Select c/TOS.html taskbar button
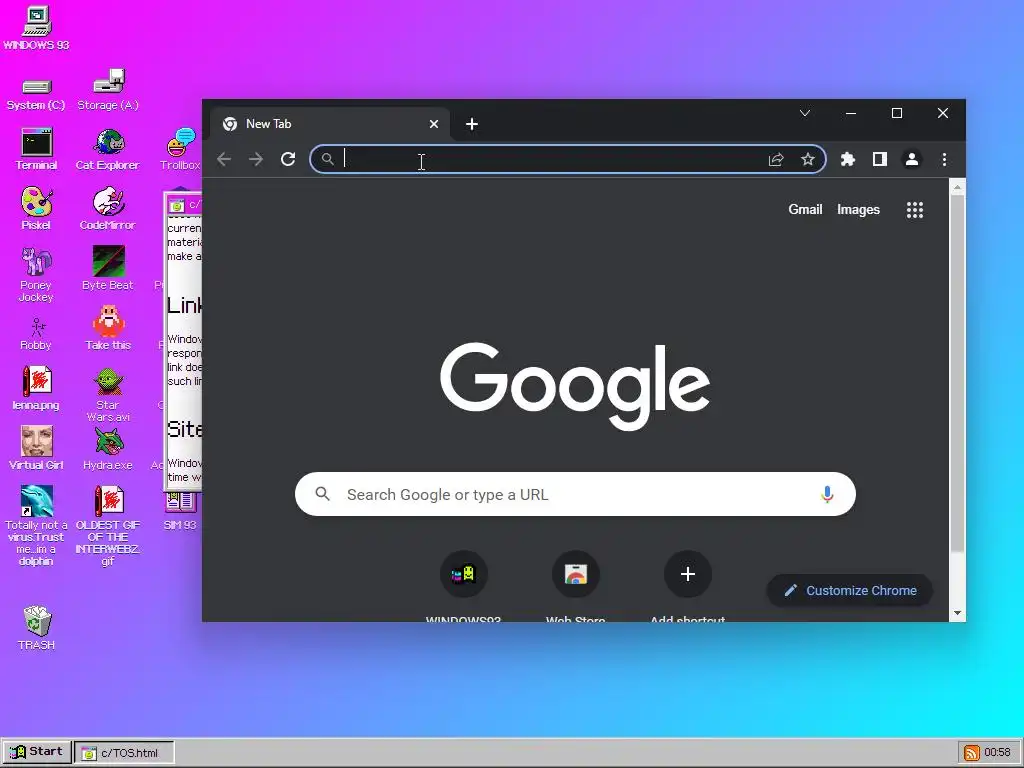Viewport: 1024px width, 768px height. 125,752
